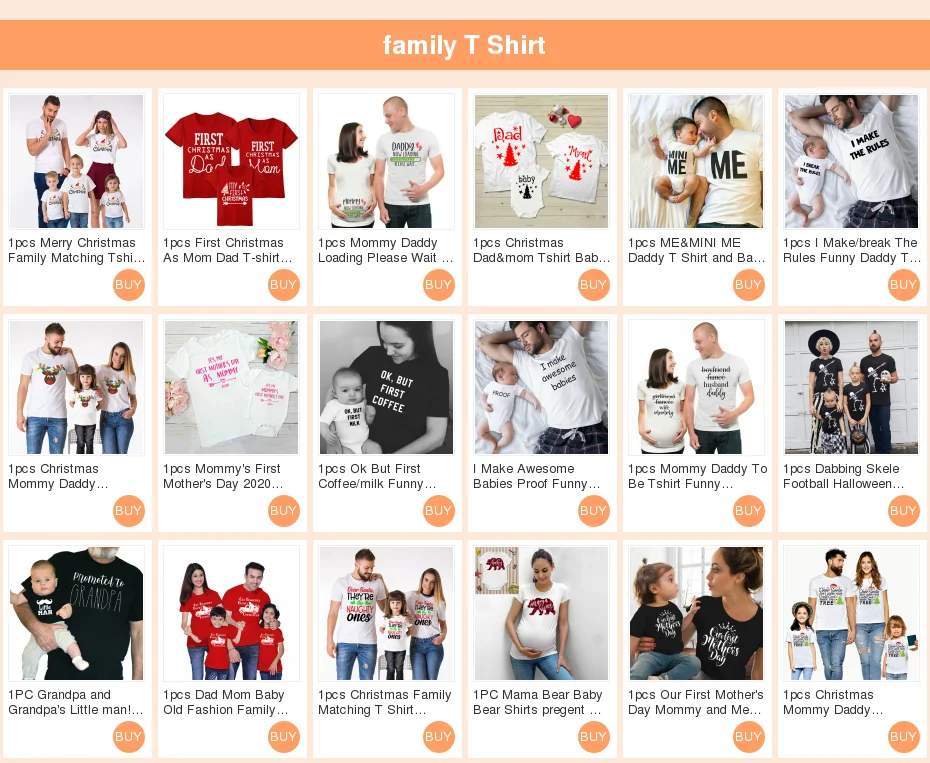
Task: Buy the Dabbing Skele Football Halloween shirt
Action: pyautogui.click(x=903, y=511)
